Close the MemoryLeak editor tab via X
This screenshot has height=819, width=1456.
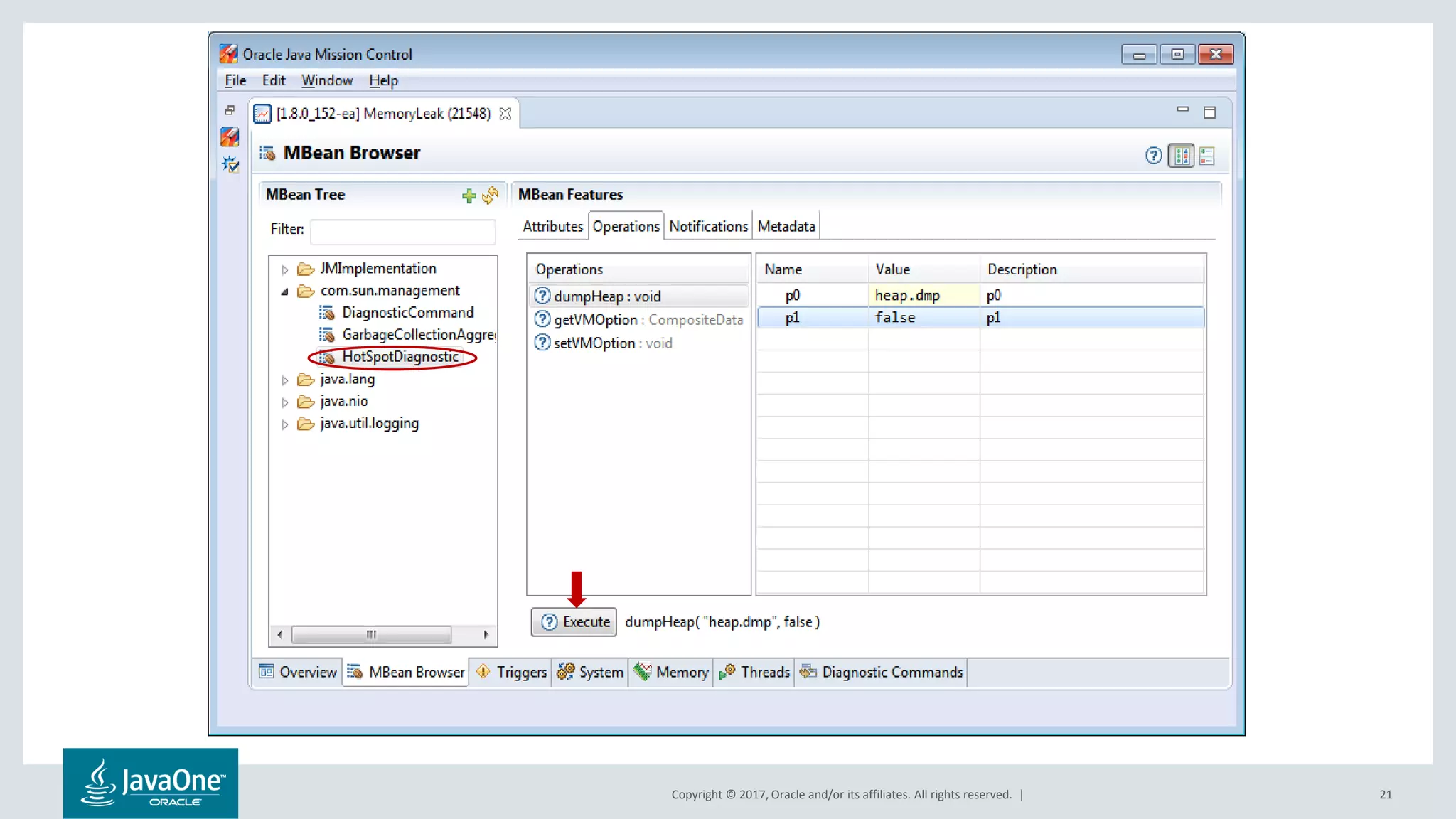click(505, 114)
